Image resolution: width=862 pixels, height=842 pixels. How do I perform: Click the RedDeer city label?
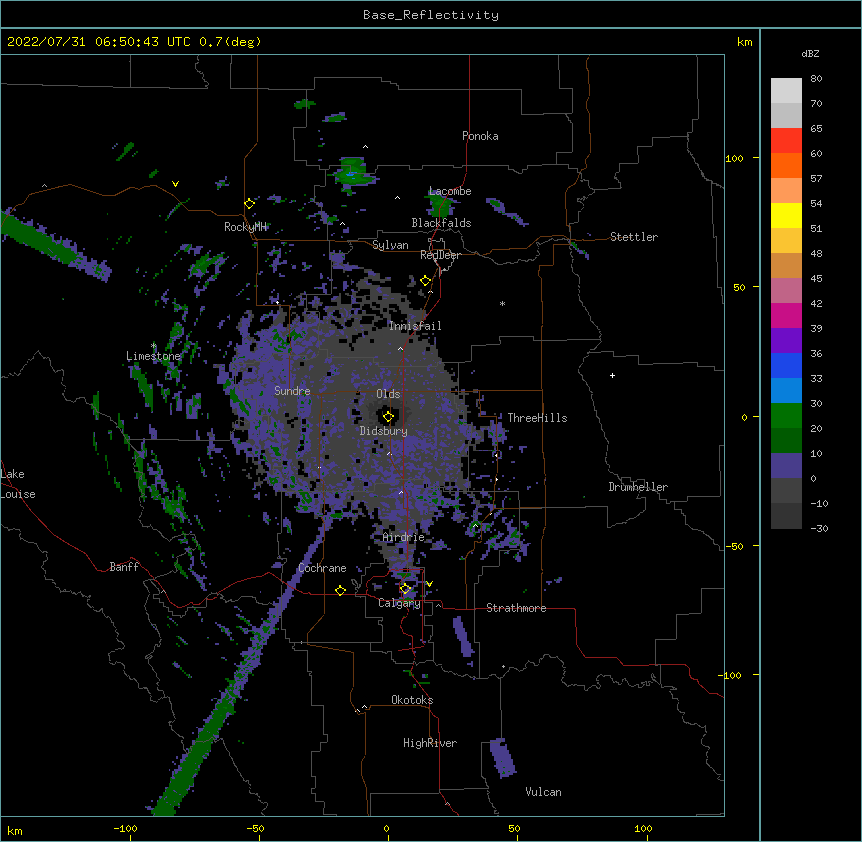click(x=440, y=255)
